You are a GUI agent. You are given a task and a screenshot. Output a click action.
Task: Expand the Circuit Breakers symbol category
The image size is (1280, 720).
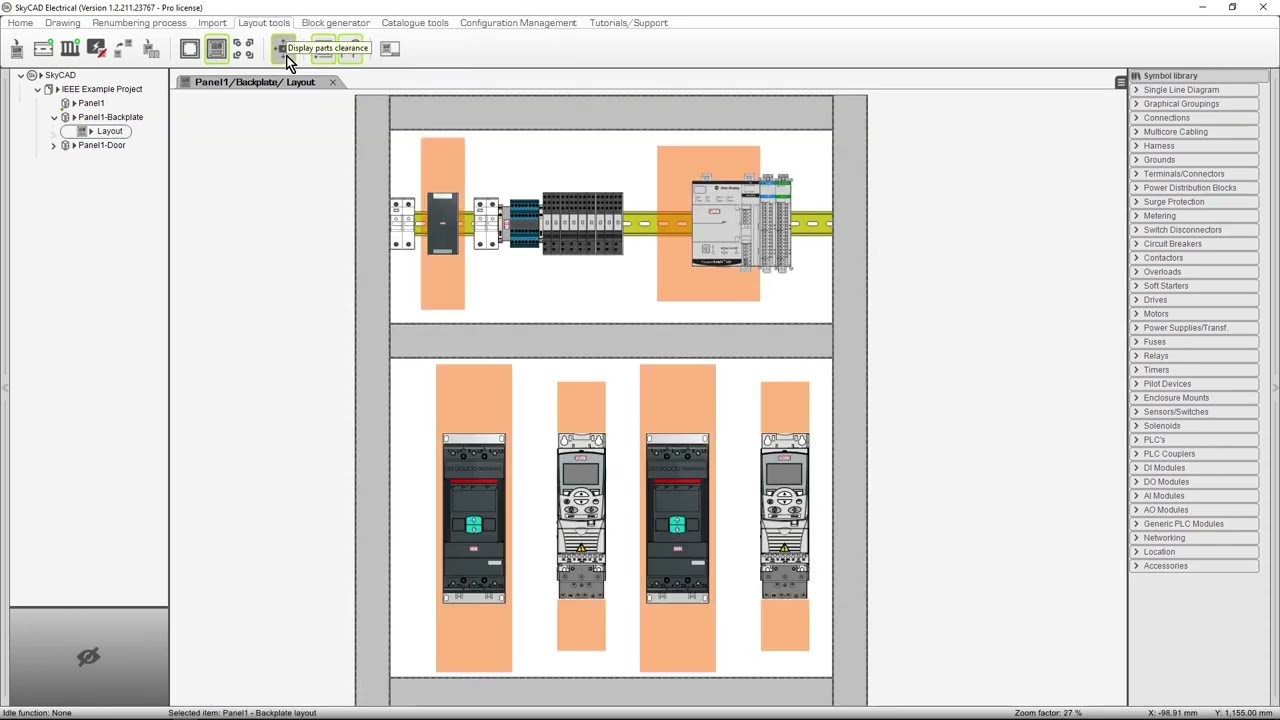1136,244
